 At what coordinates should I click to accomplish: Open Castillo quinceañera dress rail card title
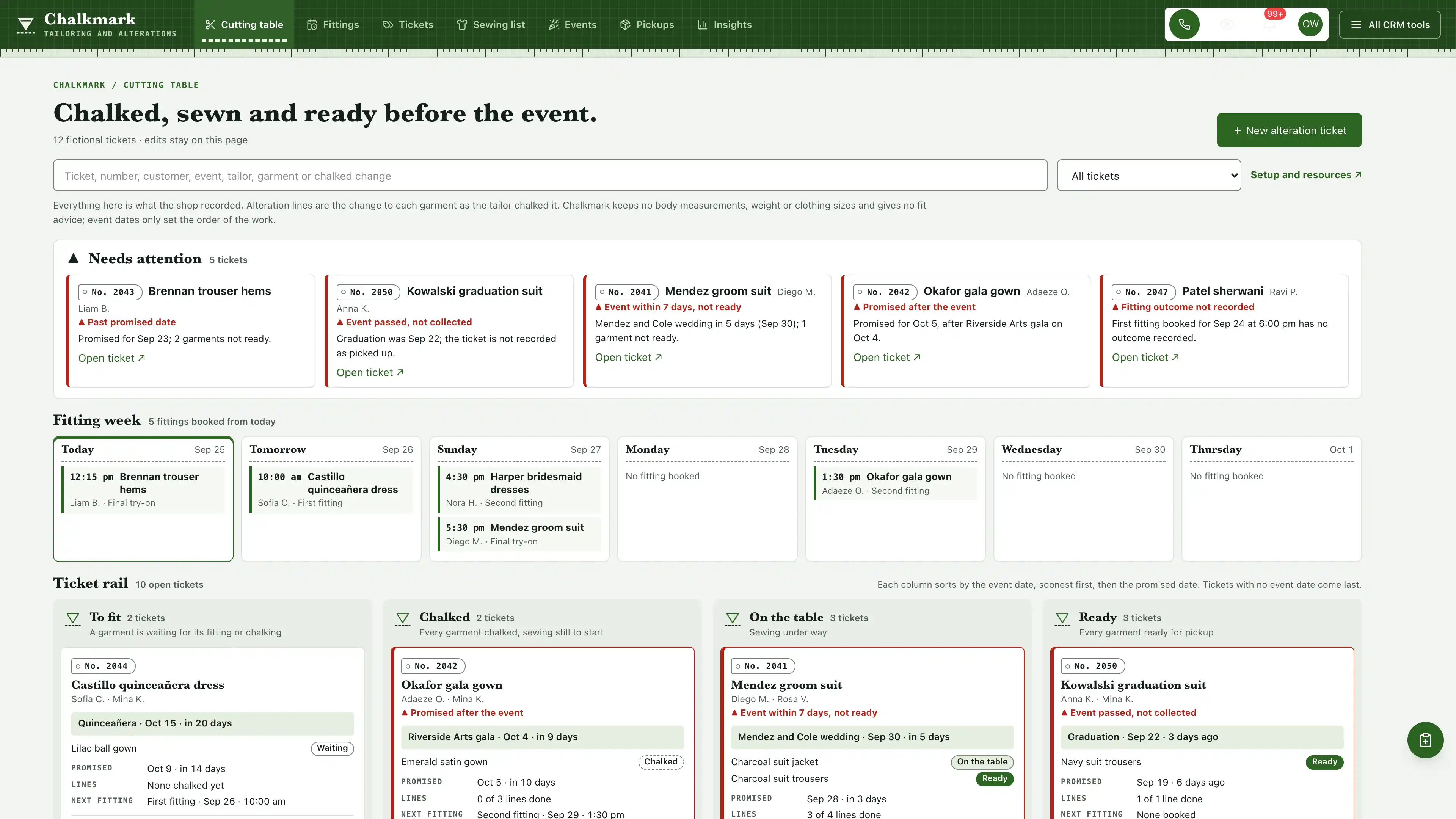coord(147,684)
